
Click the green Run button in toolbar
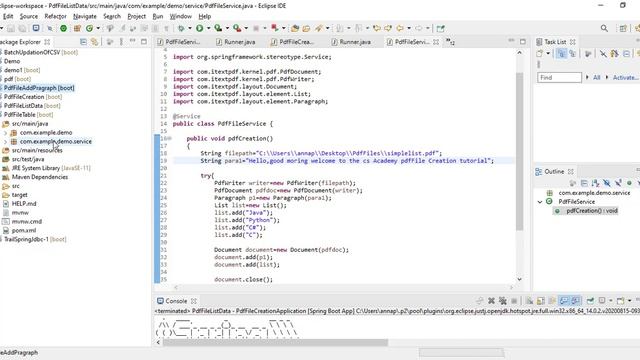[x=200, y=28]
